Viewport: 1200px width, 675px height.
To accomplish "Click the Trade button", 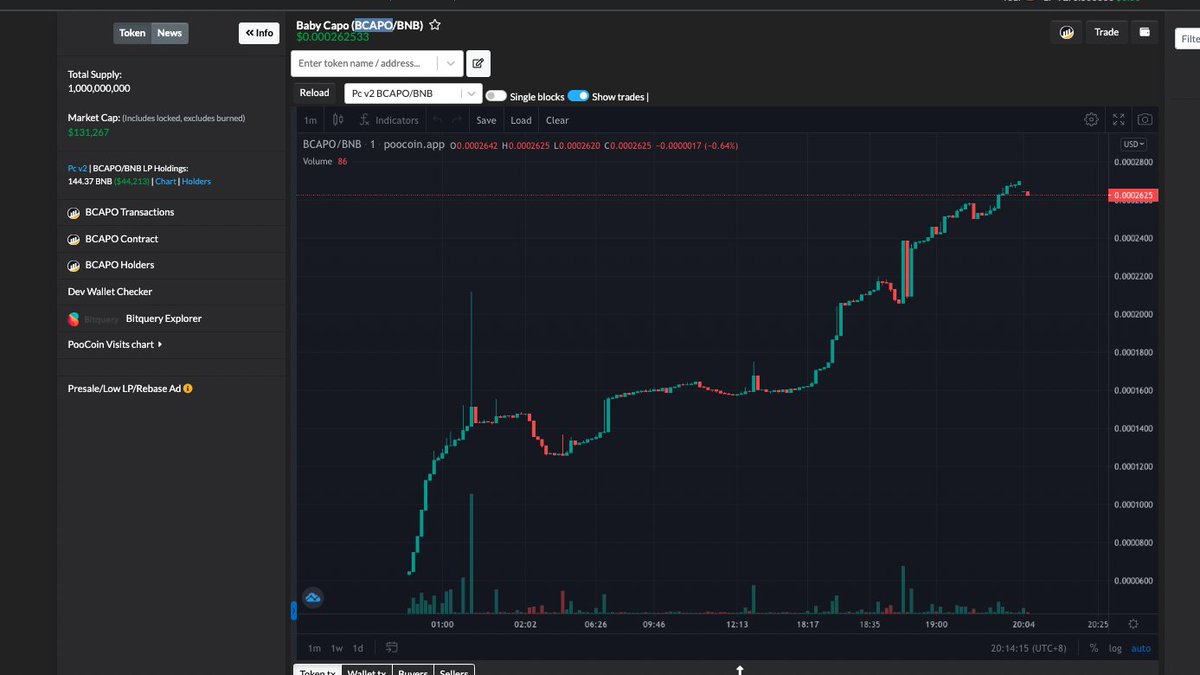I will (x=1106, y=32).
